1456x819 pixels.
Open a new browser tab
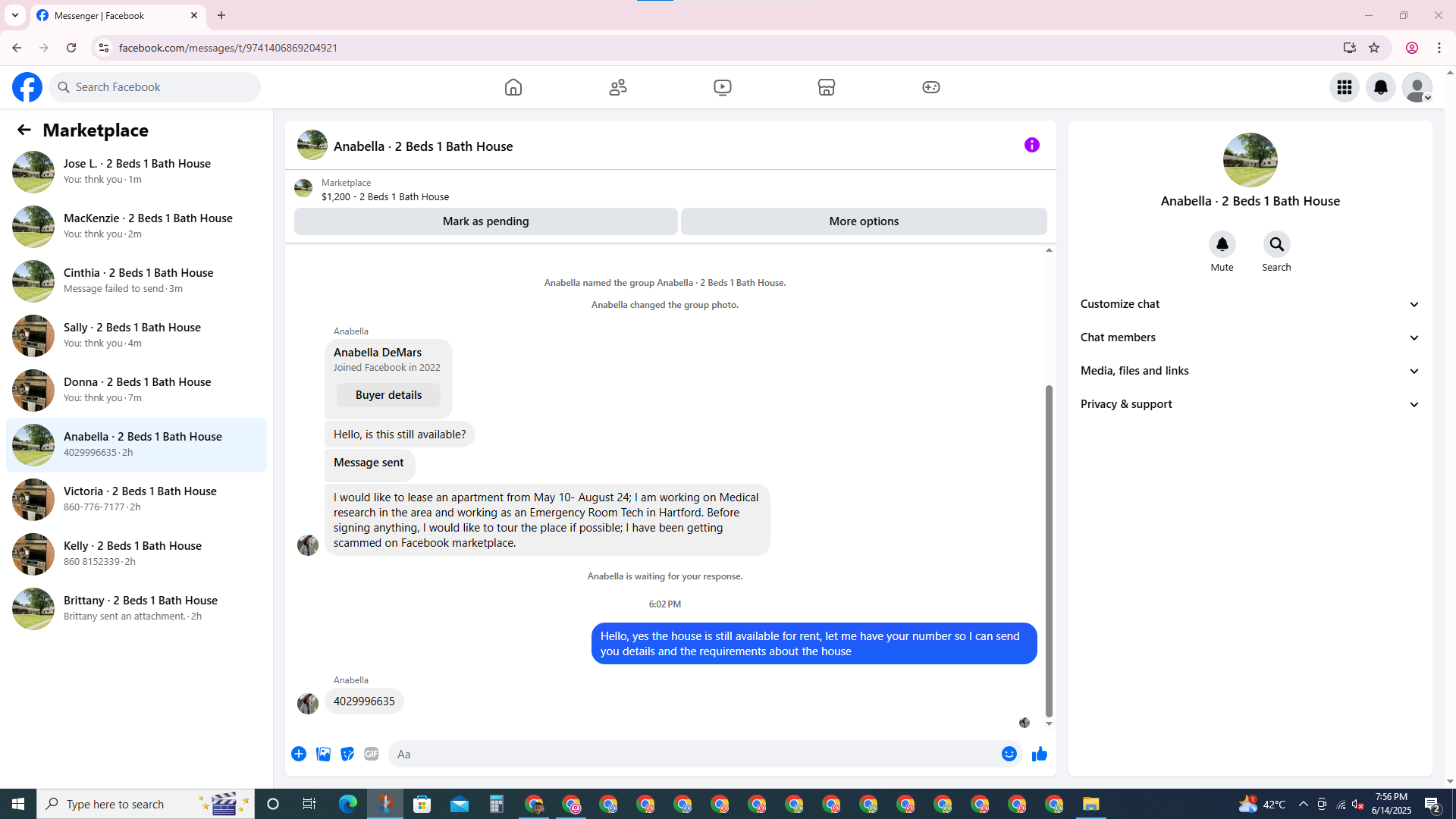coord(221,15)
